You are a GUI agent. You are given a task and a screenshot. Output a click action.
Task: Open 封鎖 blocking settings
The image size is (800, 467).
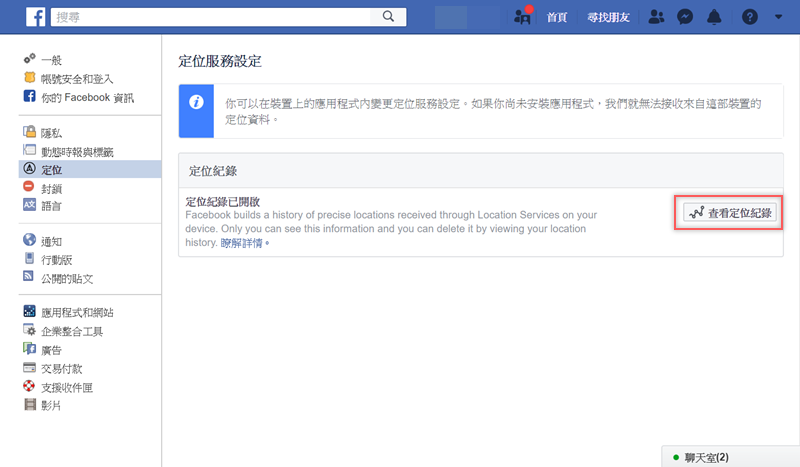pos(52,189)
